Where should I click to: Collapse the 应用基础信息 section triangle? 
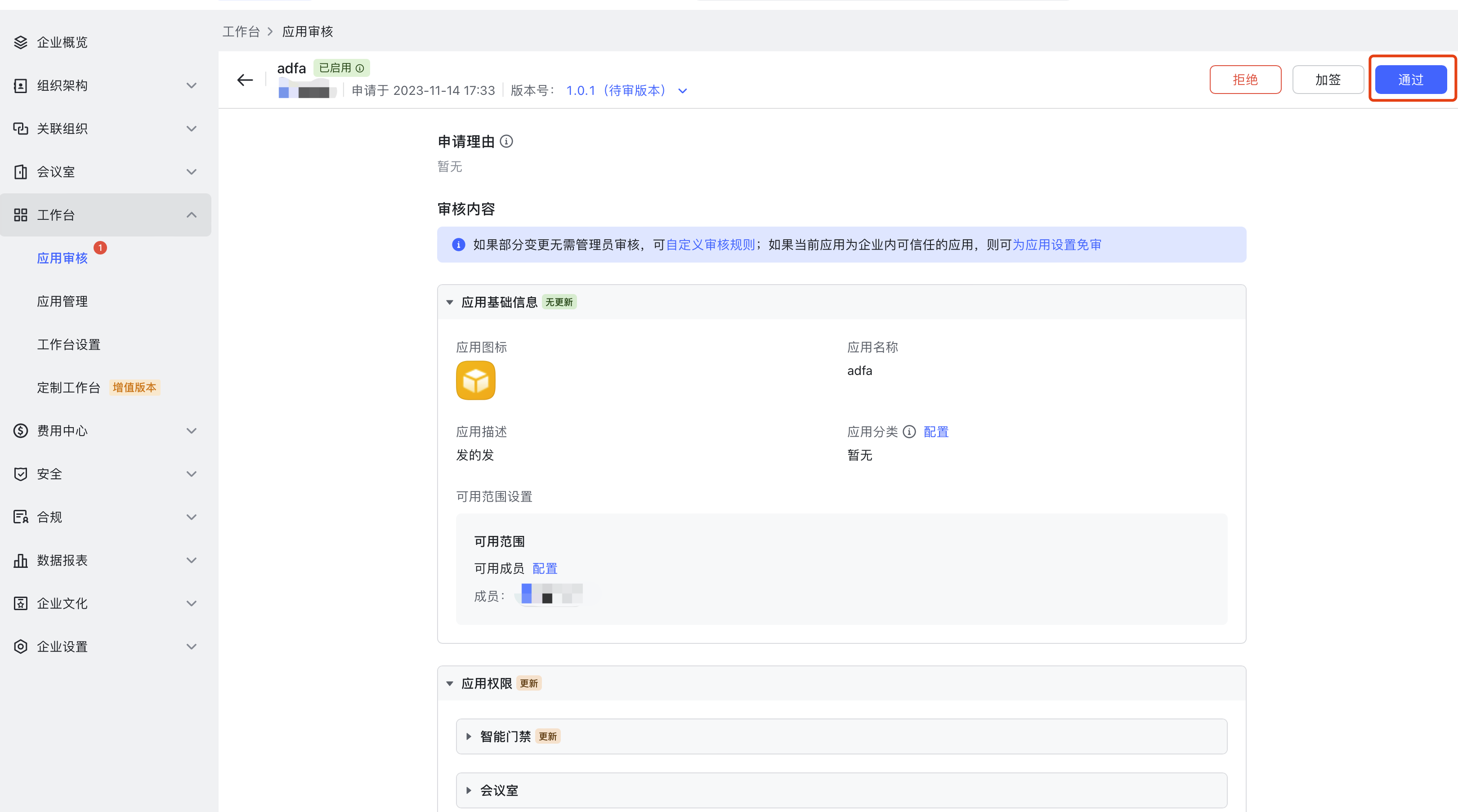449,302
